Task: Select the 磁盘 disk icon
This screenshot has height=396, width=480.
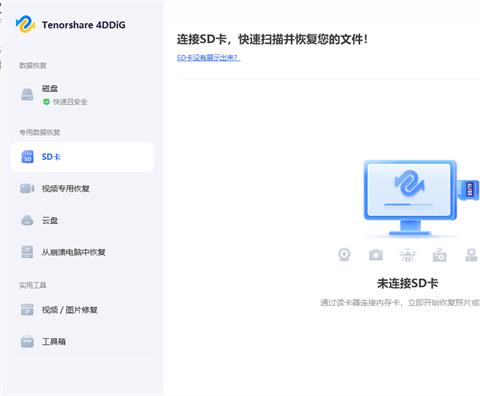Action: click(x=27, y=94)
